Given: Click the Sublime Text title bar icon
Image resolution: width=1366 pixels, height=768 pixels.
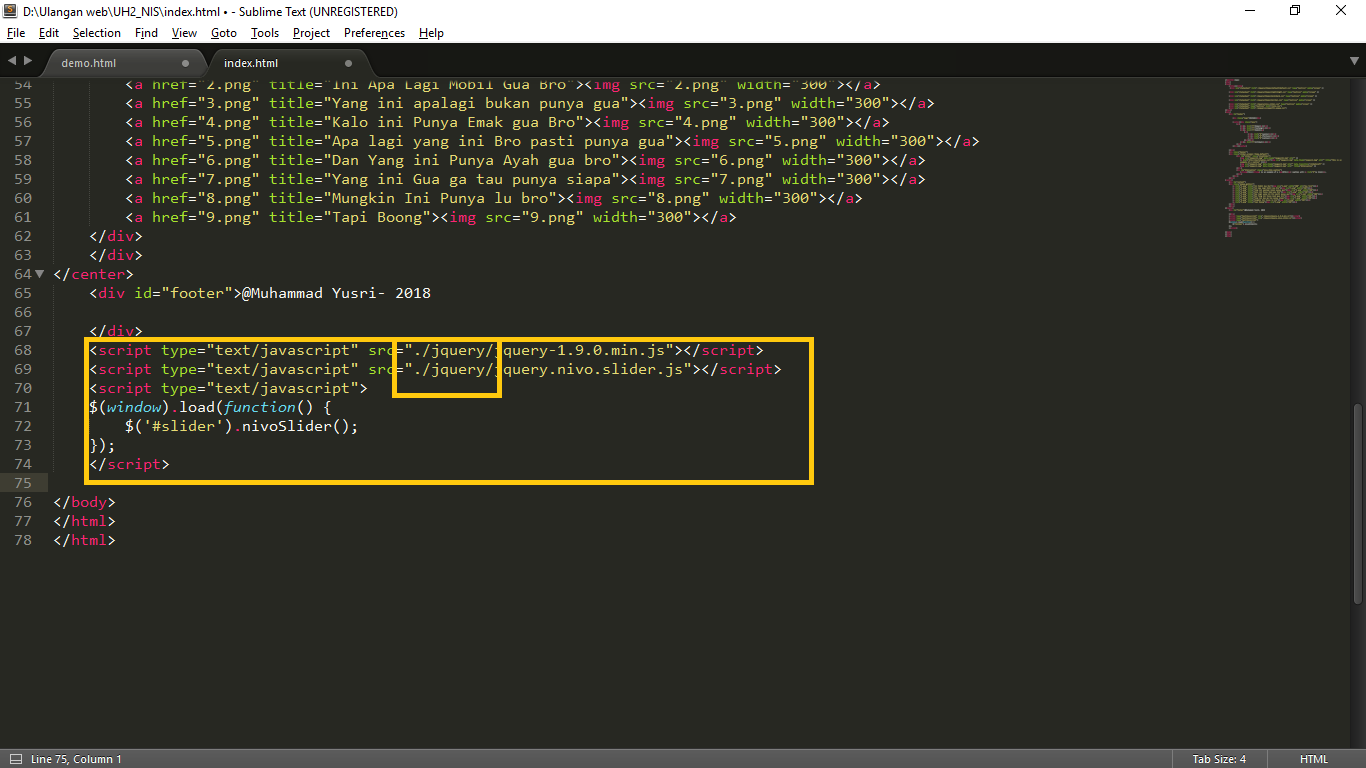Looking at the screenshot, I should pyautogui.click(x=12, y=11).
